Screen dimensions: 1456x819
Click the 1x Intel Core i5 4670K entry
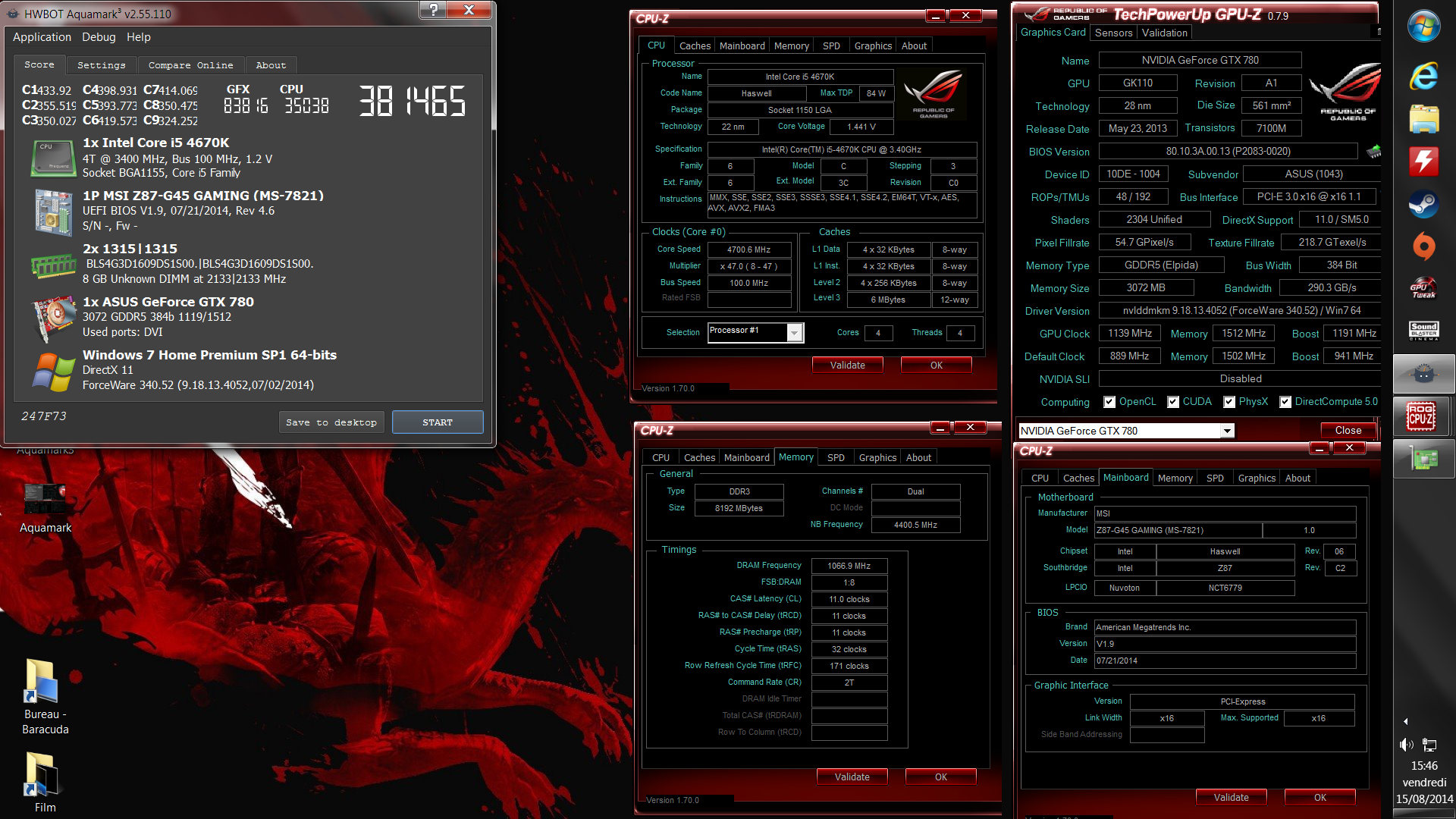(155, 143)
